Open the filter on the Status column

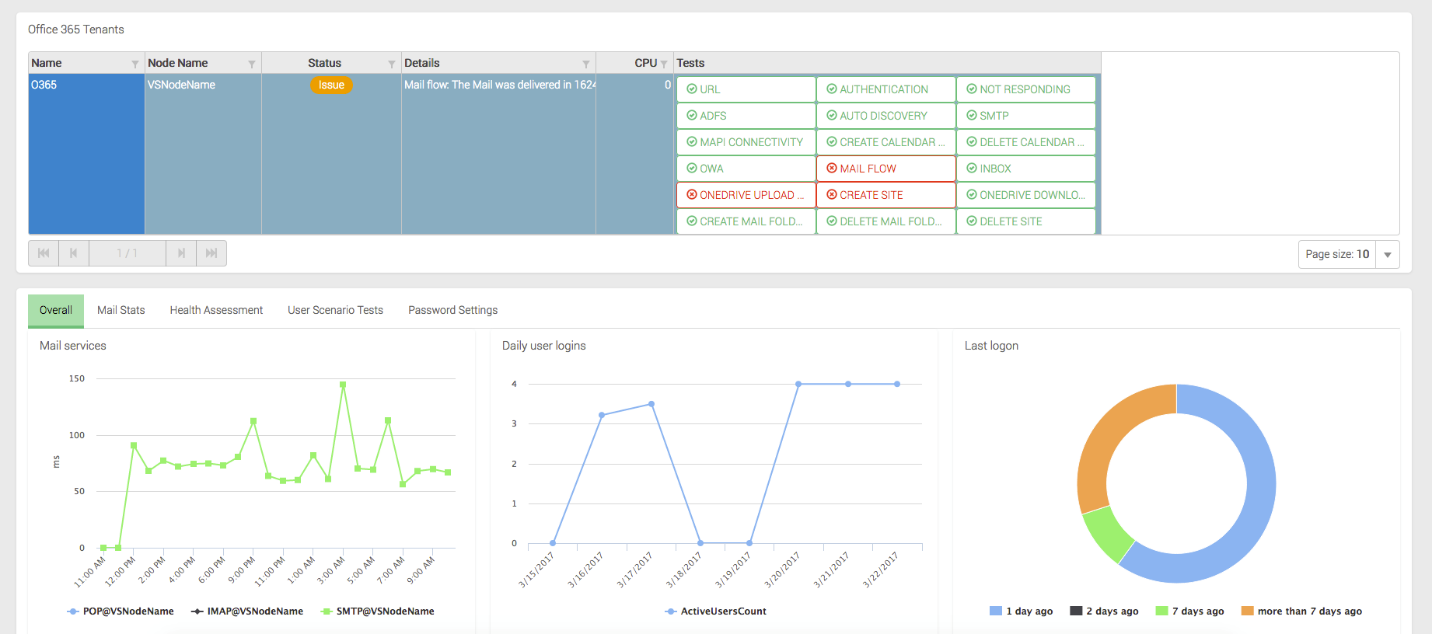392,64
